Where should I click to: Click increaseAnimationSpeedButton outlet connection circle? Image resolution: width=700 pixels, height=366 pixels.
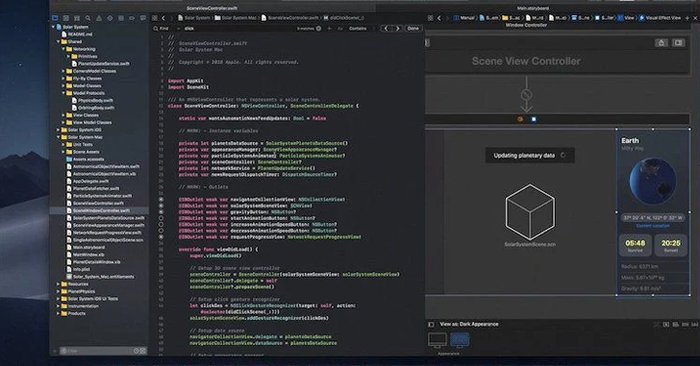pyautogui.click(x=161, y=225)
